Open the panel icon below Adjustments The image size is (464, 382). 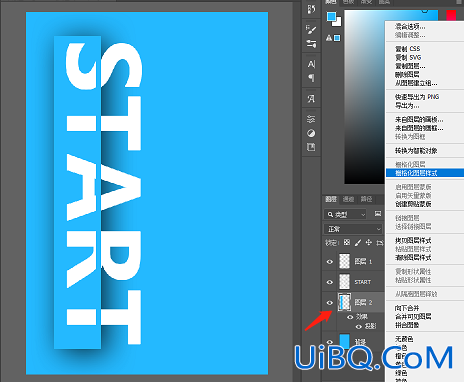311,147
